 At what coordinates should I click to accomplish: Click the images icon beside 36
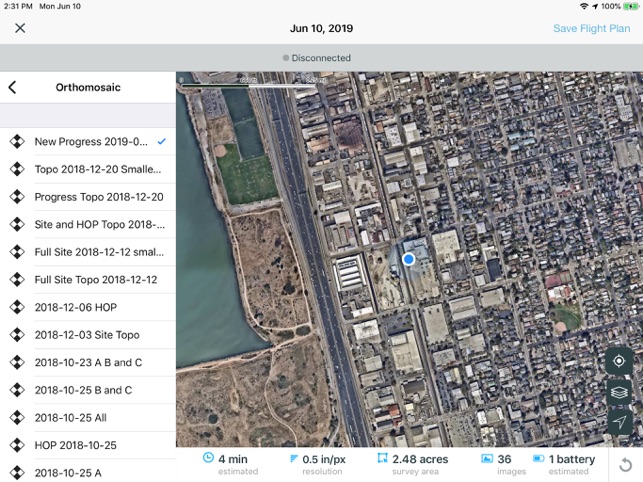click(x=487, y=459)
